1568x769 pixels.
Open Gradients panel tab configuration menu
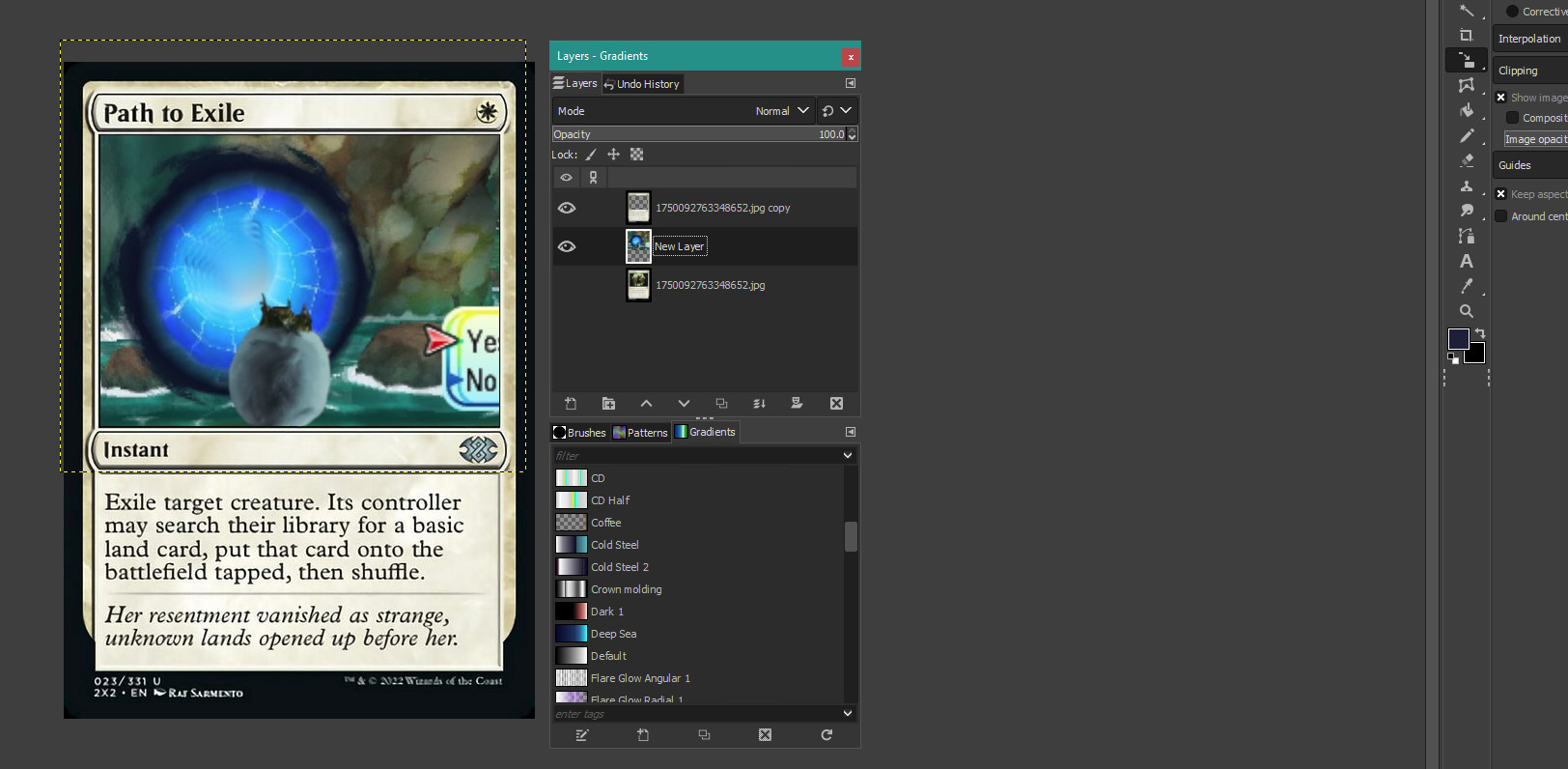[851, 433]
